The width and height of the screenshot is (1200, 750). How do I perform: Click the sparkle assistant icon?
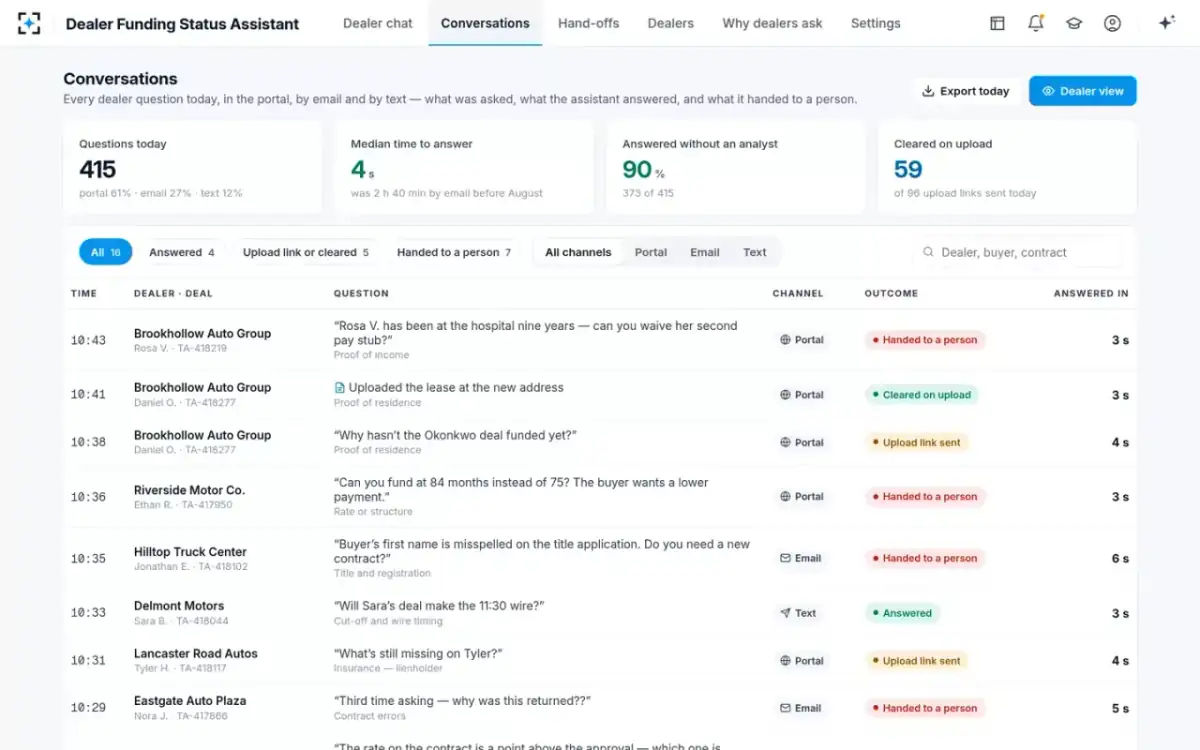(1166, 23)
